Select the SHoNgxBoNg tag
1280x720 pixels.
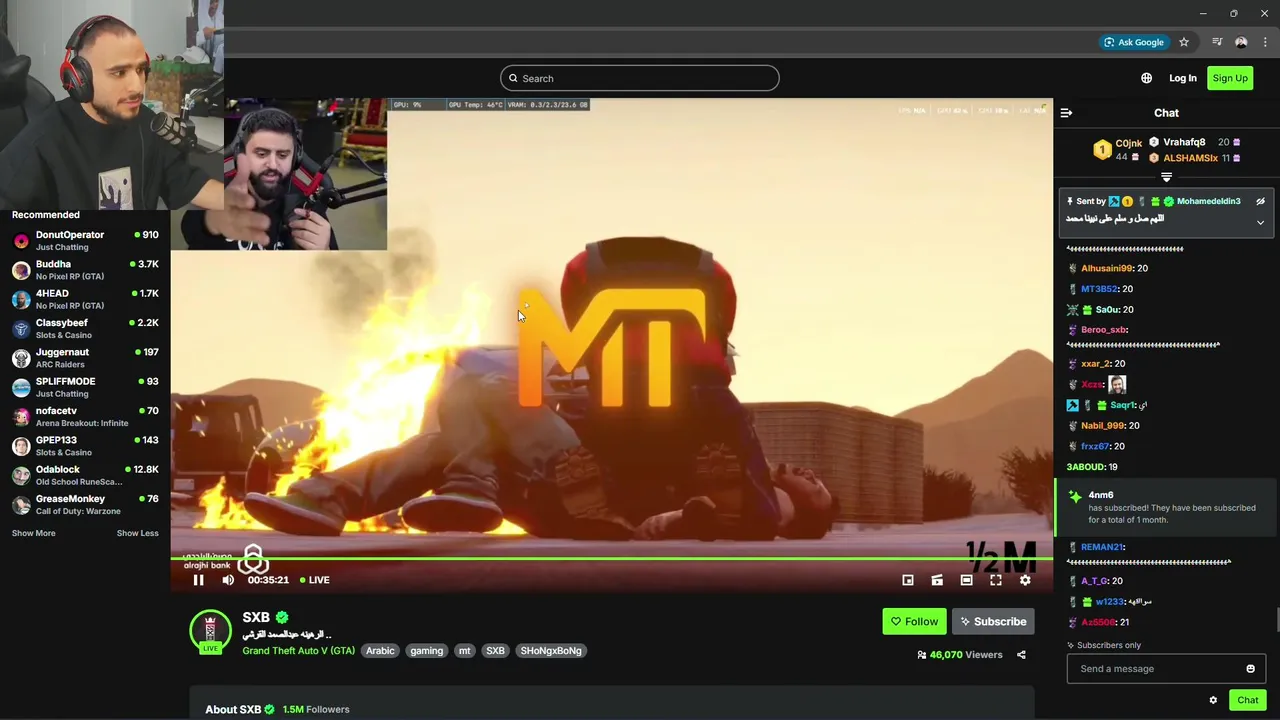click(550, 651)
